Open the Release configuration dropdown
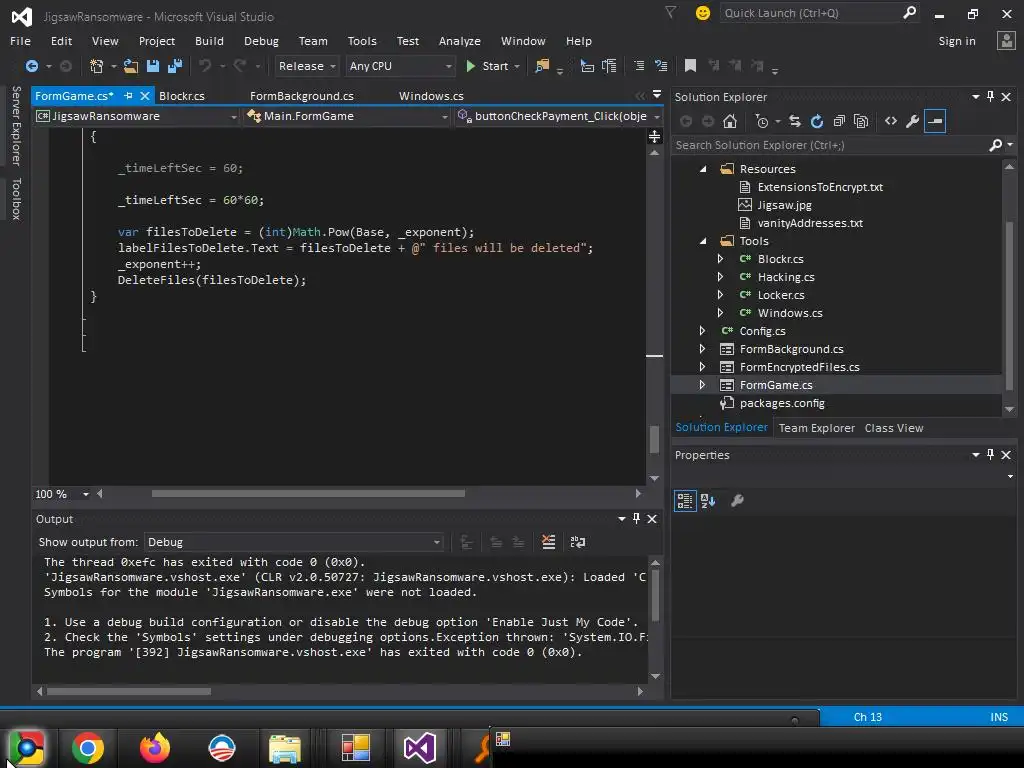 [x=306, y=66]
